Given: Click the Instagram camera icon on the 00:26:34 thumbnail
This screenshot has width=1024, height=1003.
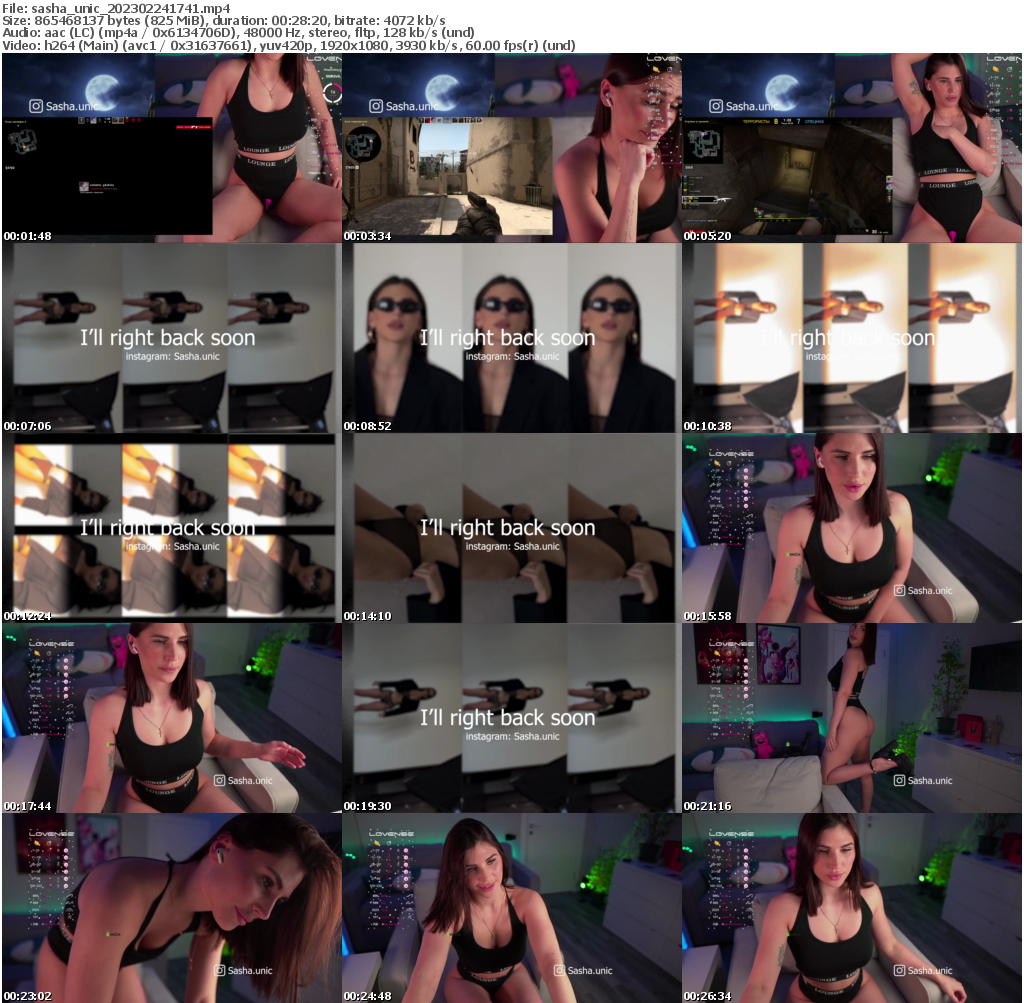Looking at the screenshot, I should tap(899, 971).
